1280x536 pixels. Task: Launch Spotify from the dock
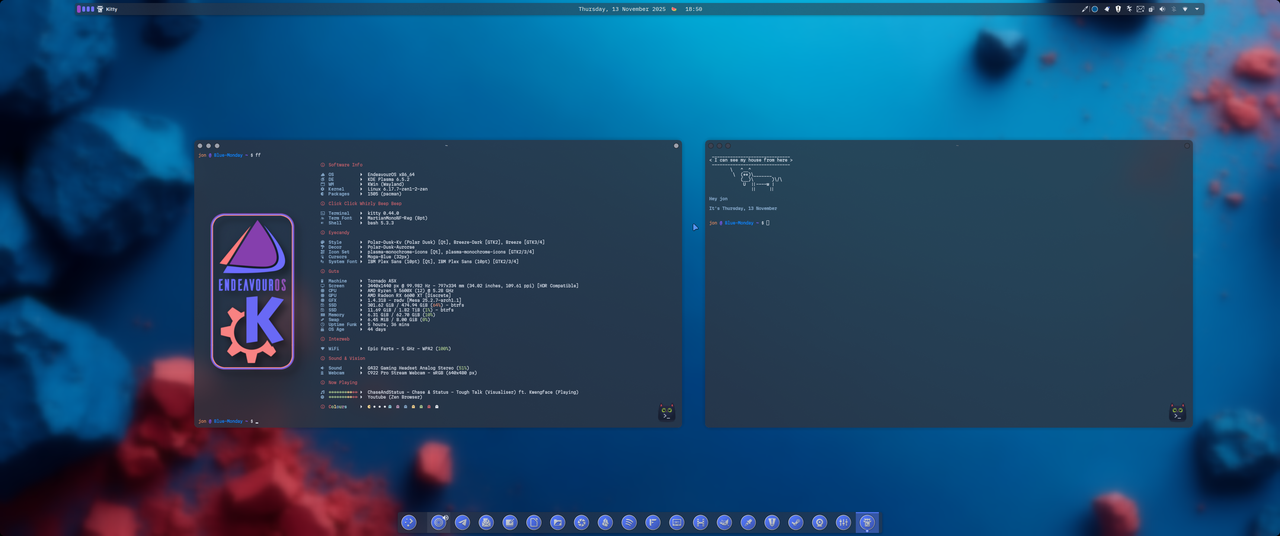coord(629,522)
